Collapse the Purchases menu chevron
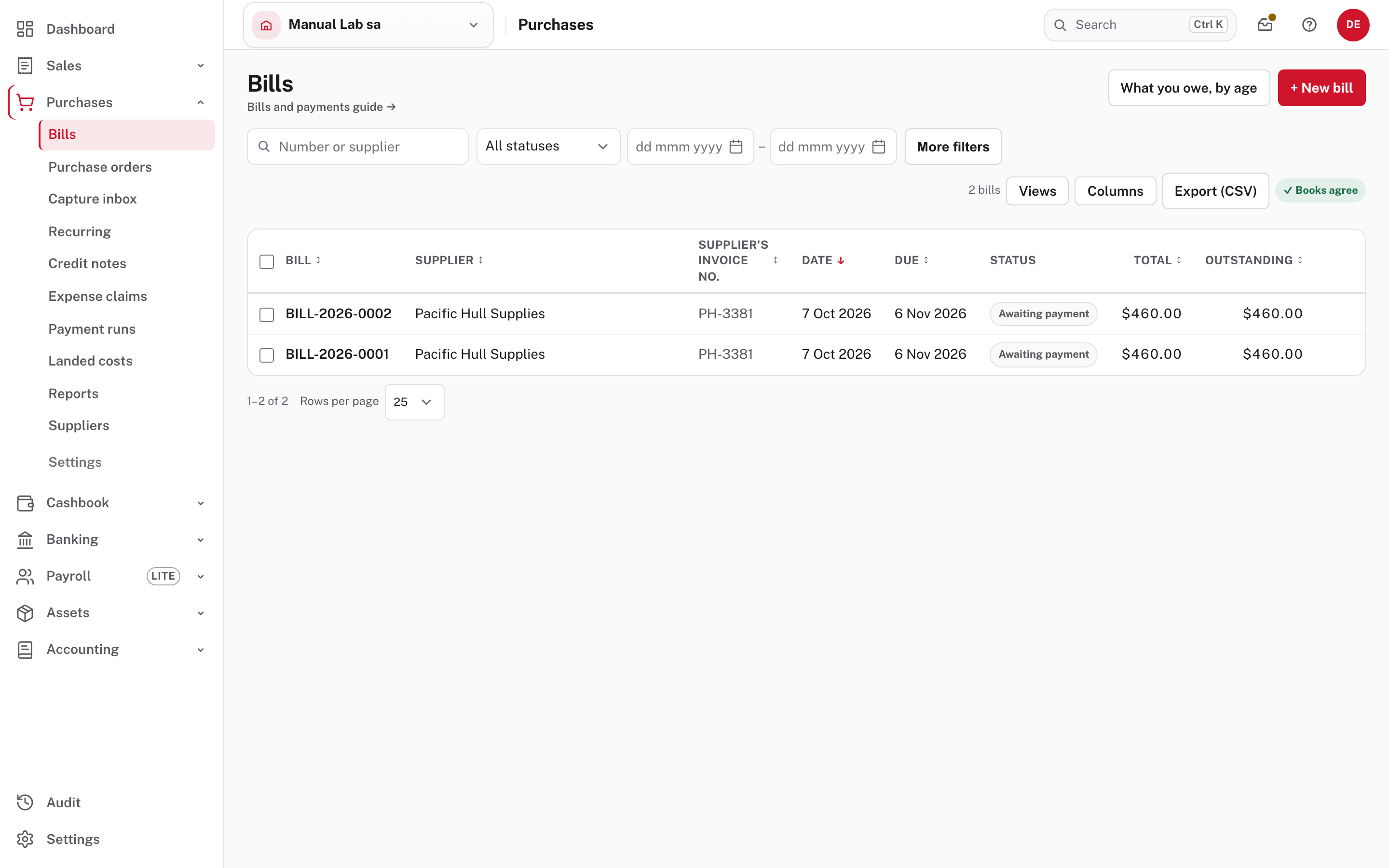This screenshot has height=868, width=1389. point(201,102)
